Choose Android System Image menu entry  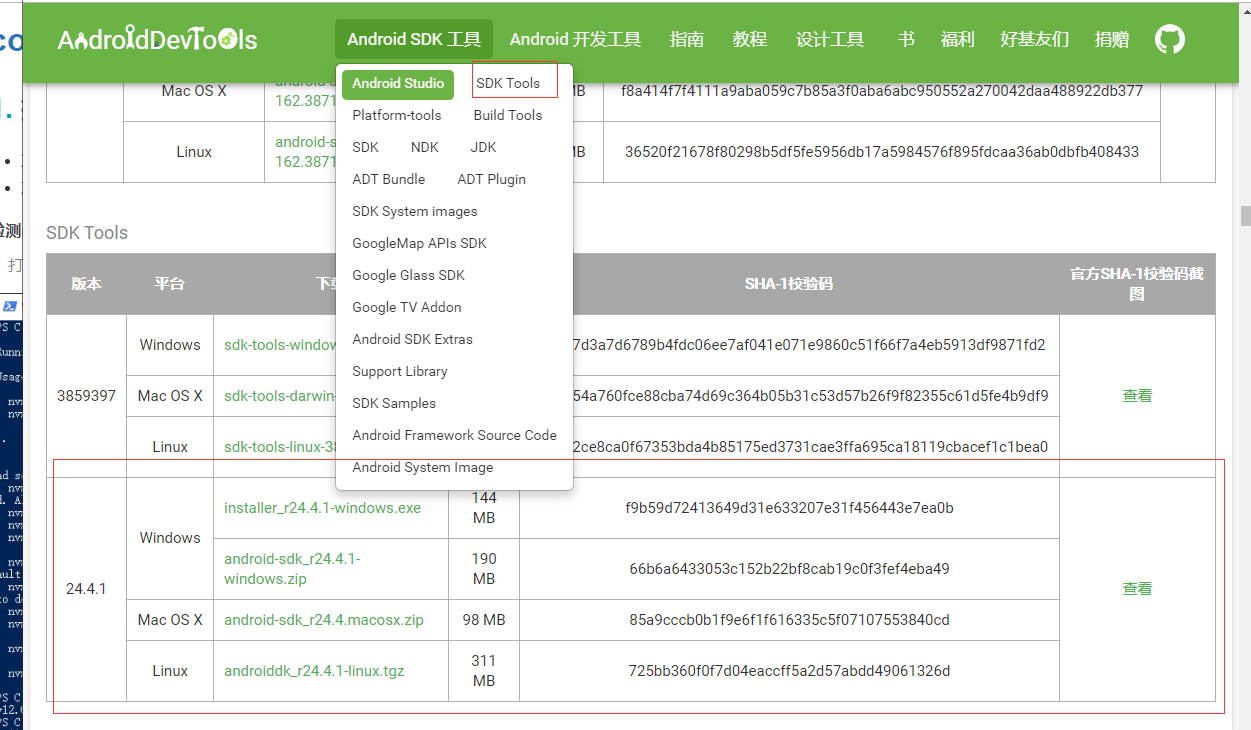423,468
